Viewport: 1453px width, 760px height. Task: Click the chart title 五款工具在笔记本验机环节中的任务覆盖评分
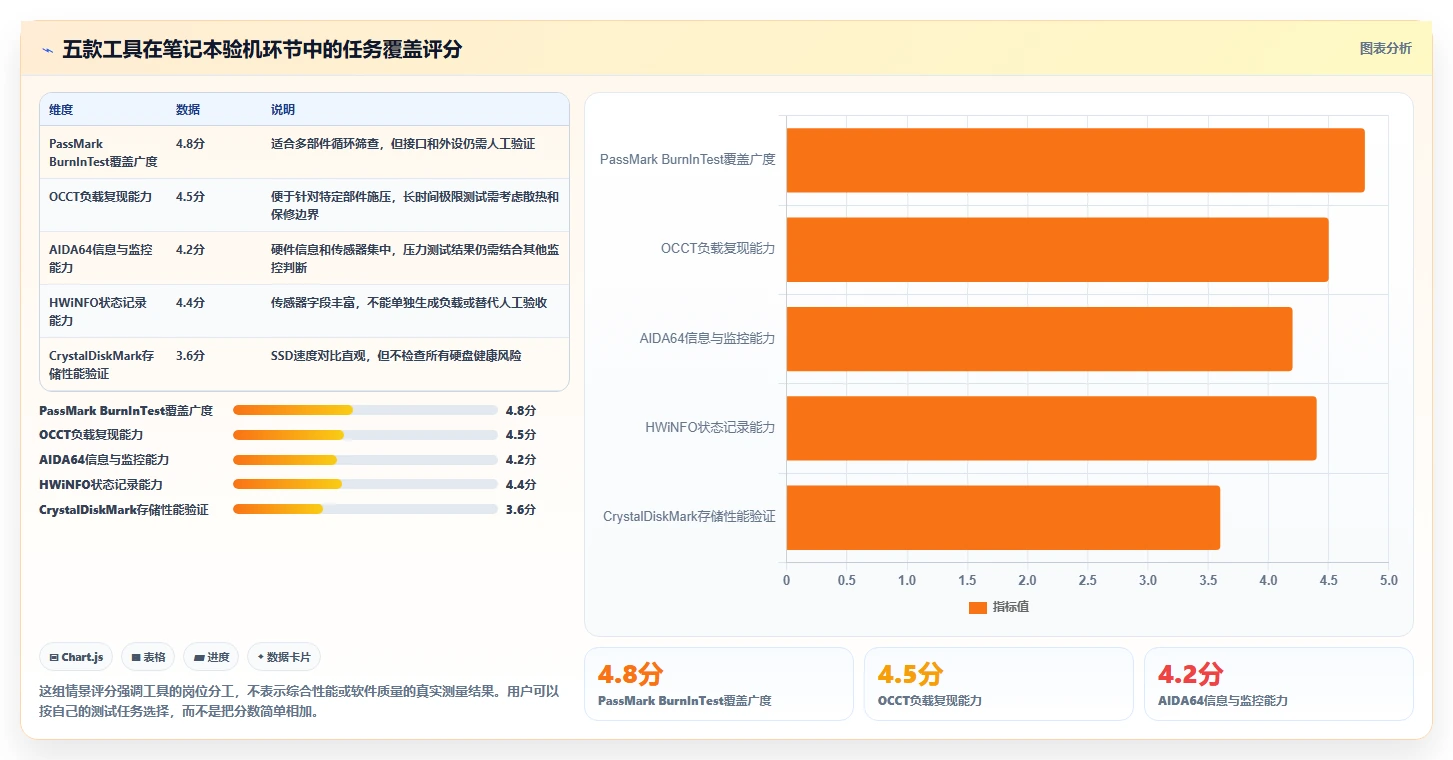coord(262,50)
